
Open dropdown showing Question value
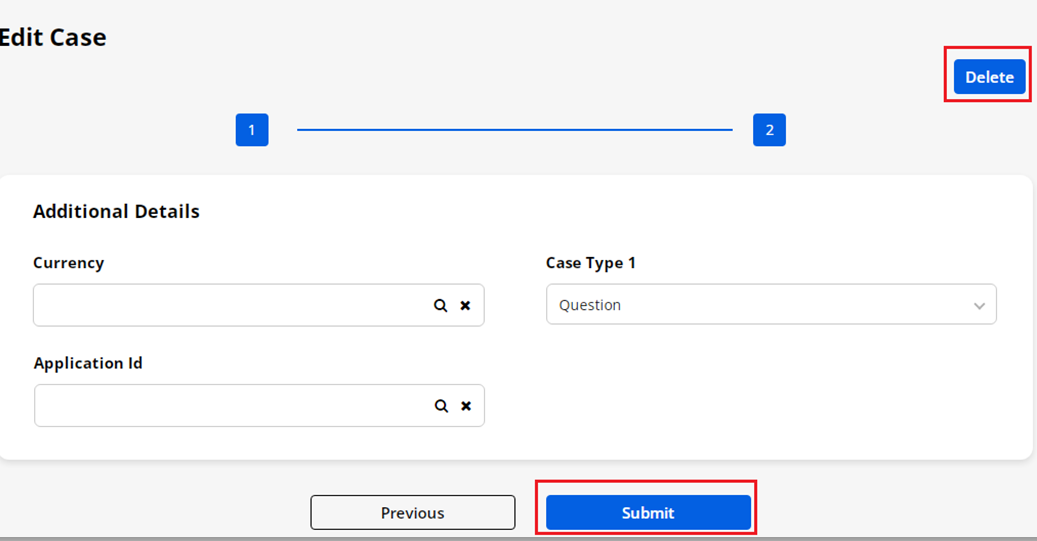[750, 305]
